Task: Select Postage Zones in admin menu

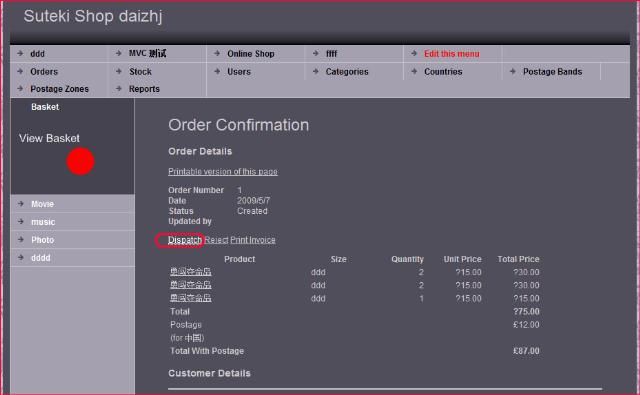Action: (59, 89)
